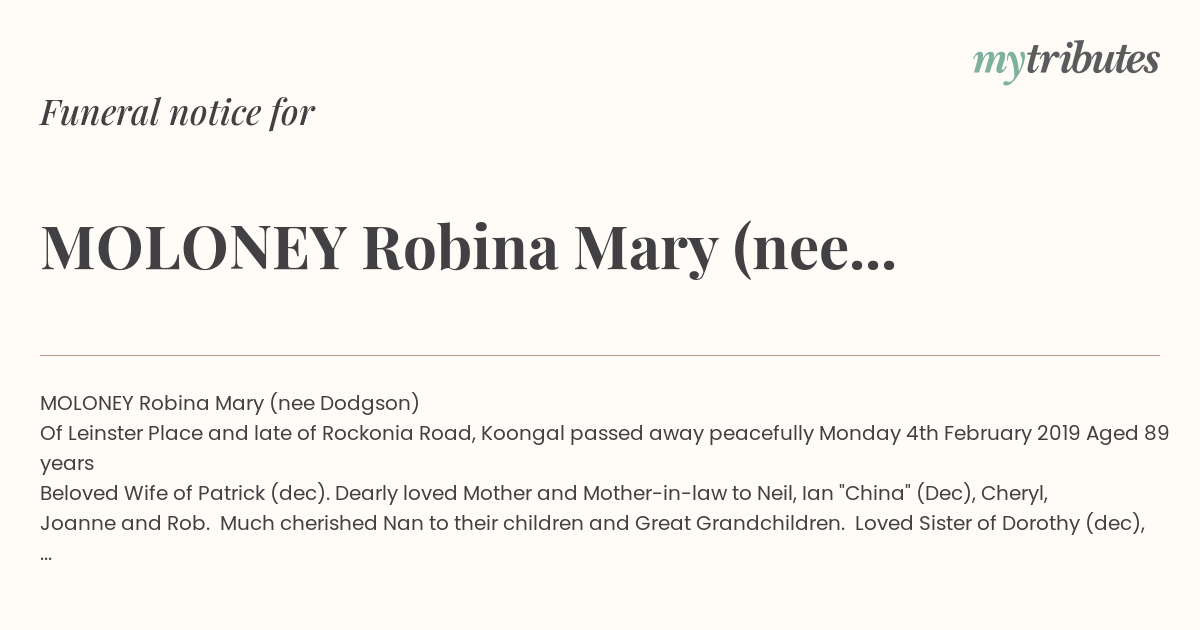Click the 'Of Leinster Place' address line
This screenshot has height=630, width=1200.
(605, 433)
